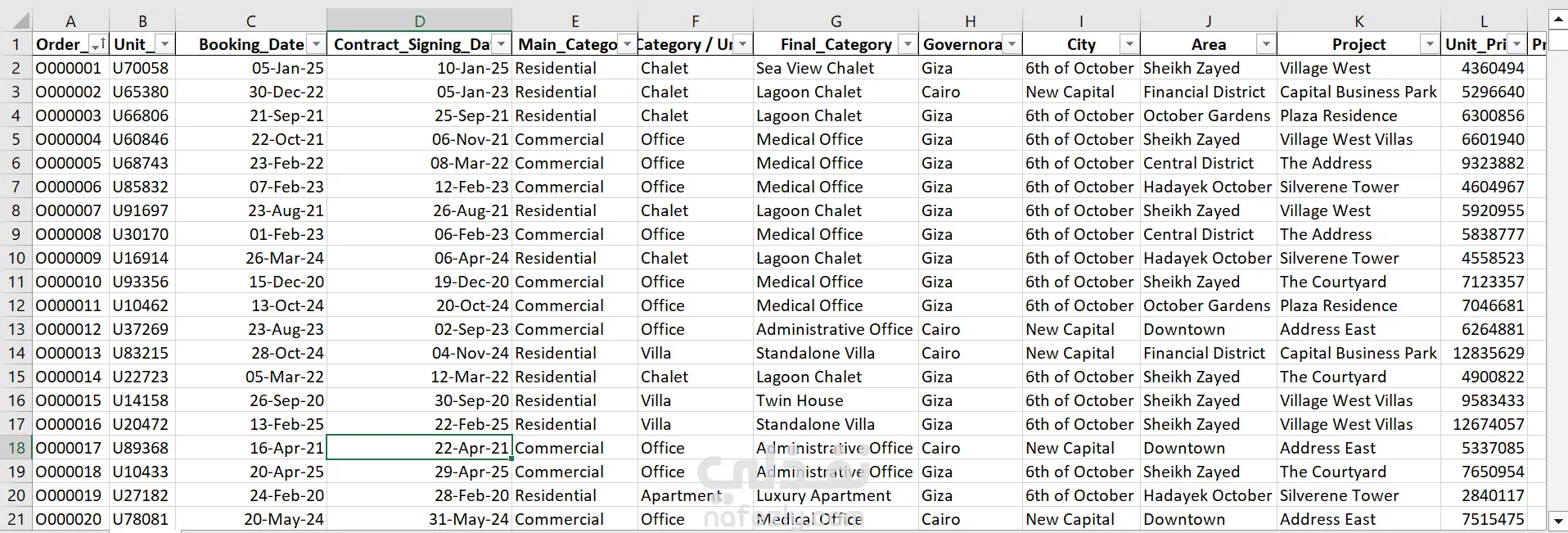Open the Unit column filter dropdown
Image resolution: width=1568 pixels, height=533 pixels.
(164, 44)
